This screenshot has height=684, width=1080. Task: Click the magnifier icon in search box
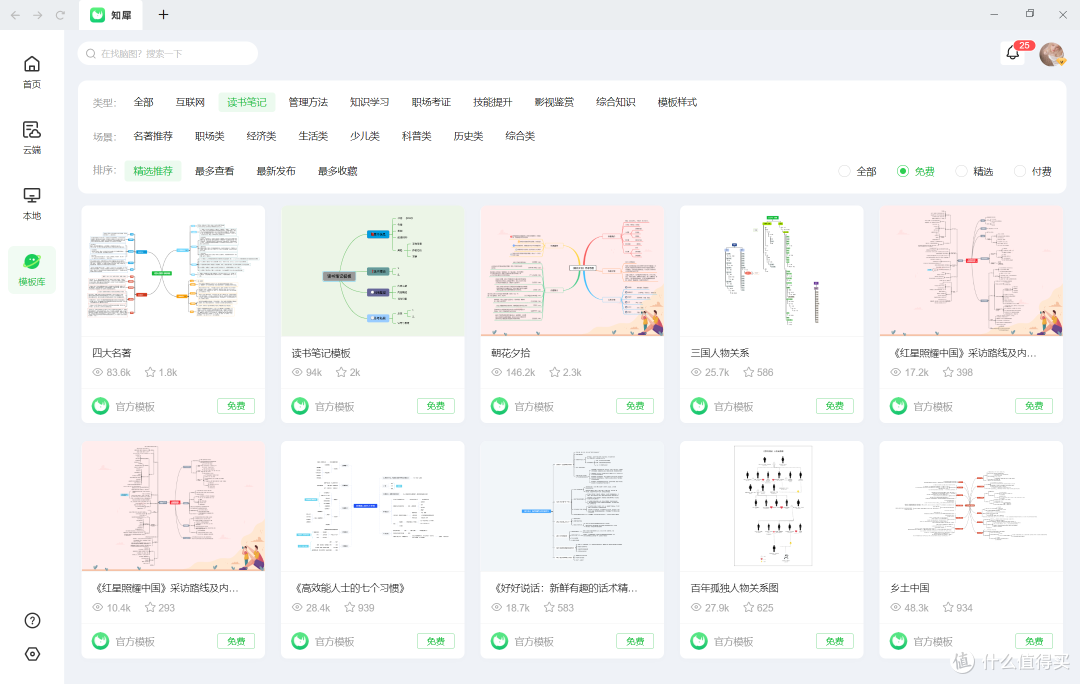point(90,54)
